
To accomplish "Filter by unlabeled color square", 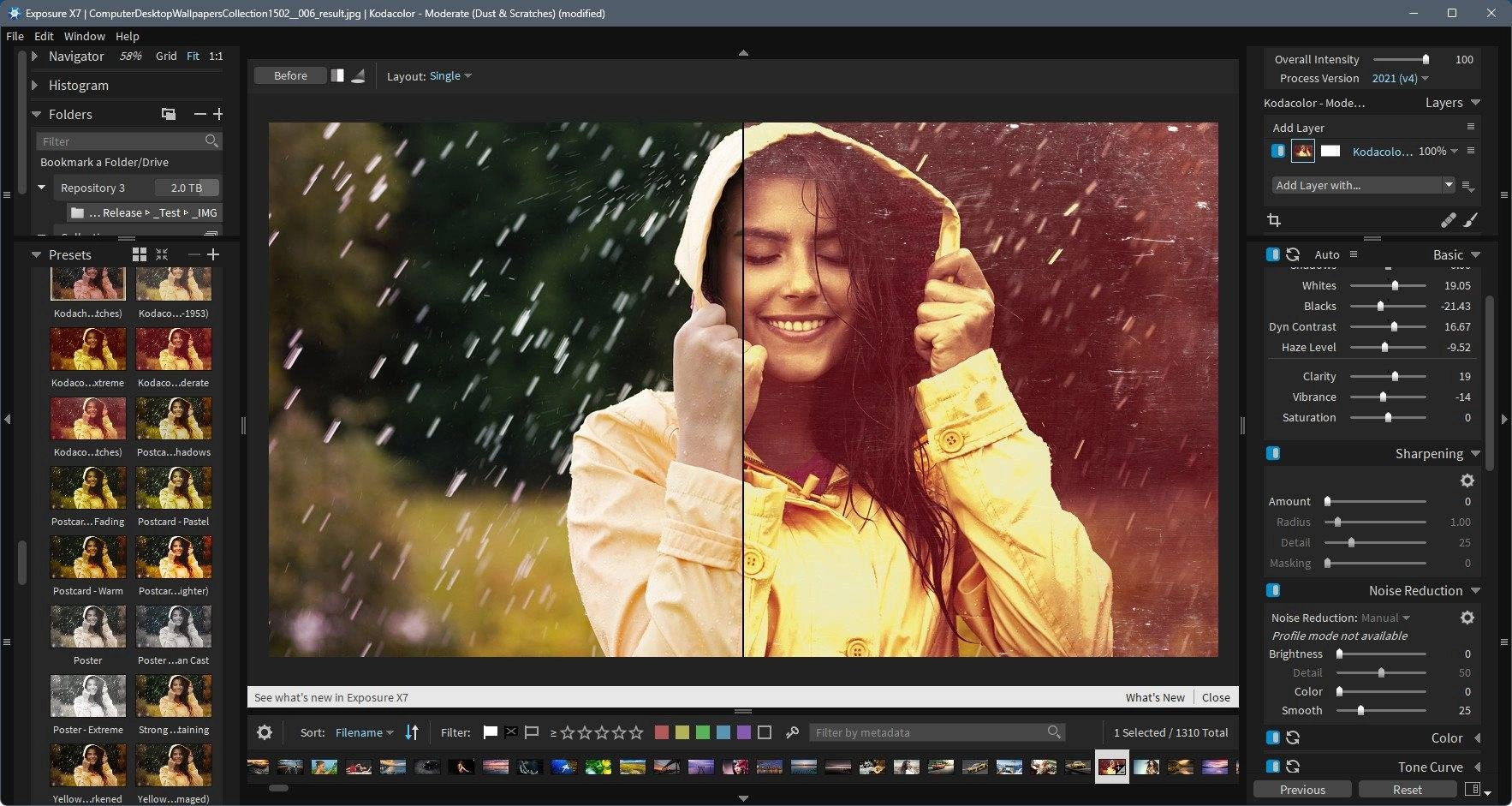I will point(765,732).
